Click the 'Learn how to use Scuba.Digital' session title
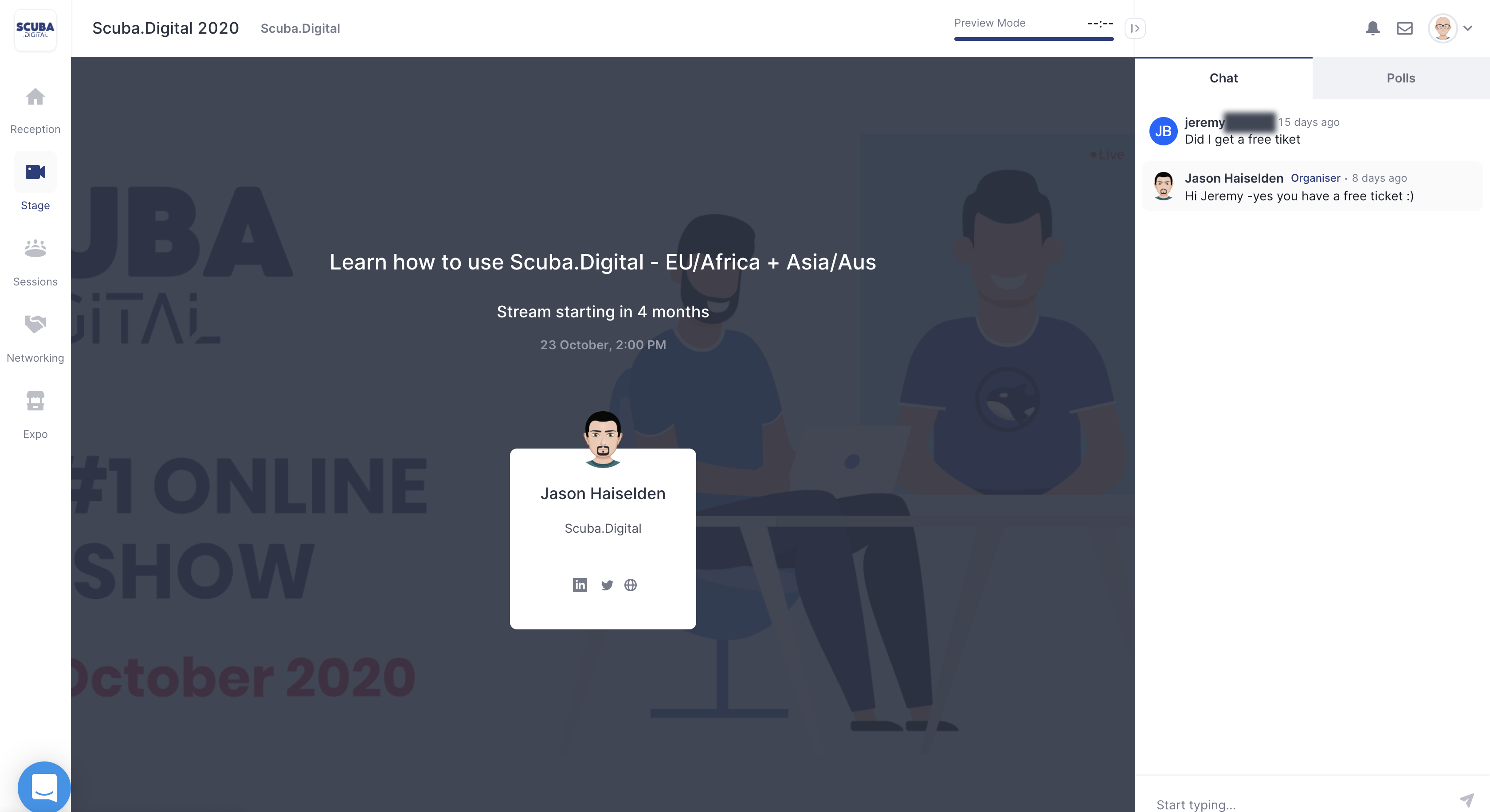The height and width of the screenshot is (812, 1490). 603,262
